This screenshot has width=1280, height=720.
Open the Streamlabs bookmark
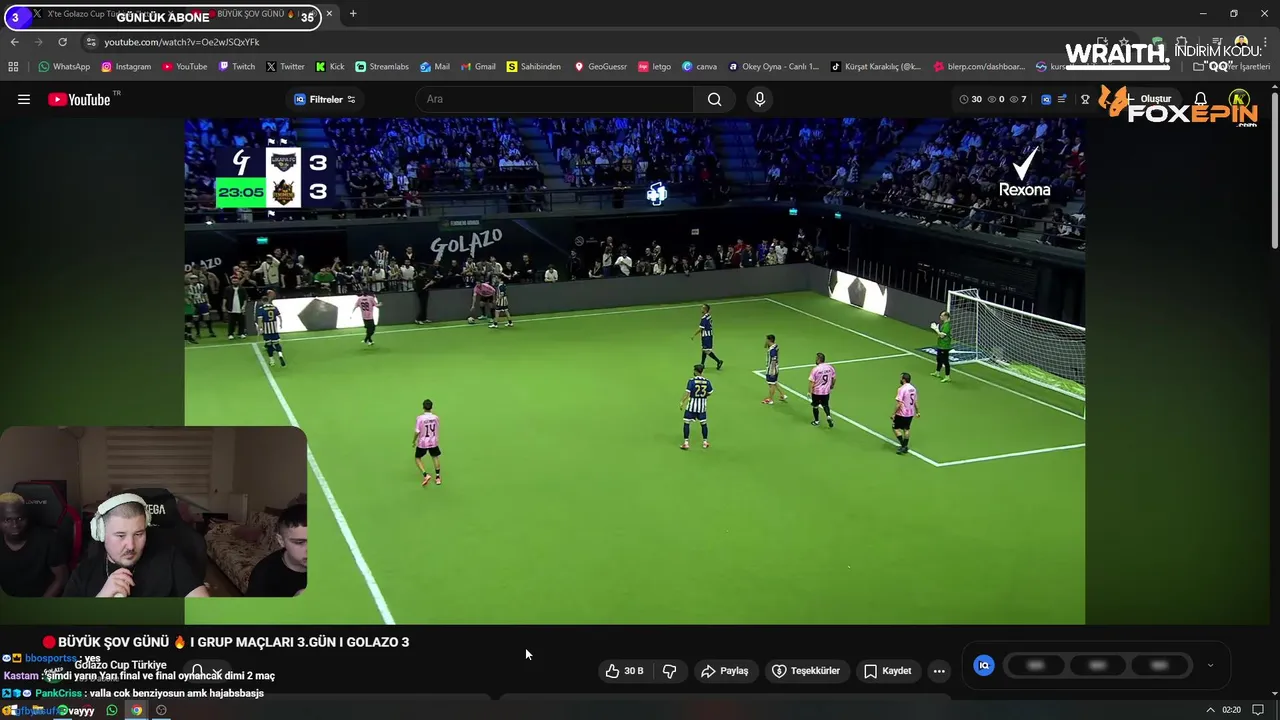(x=382, y=67)
